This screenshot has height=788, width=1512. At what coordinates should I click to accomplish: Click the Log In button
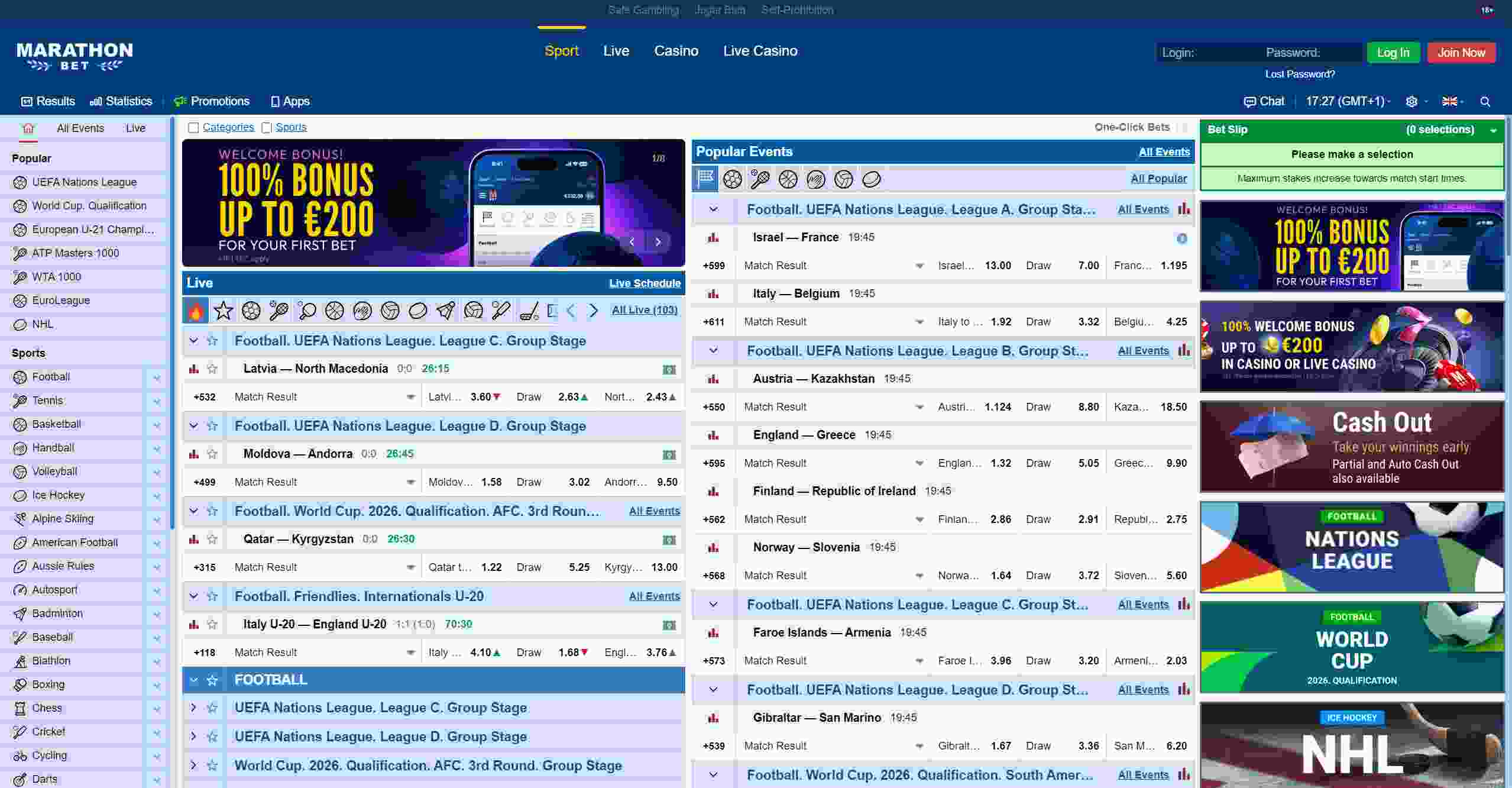(1393, 53)
